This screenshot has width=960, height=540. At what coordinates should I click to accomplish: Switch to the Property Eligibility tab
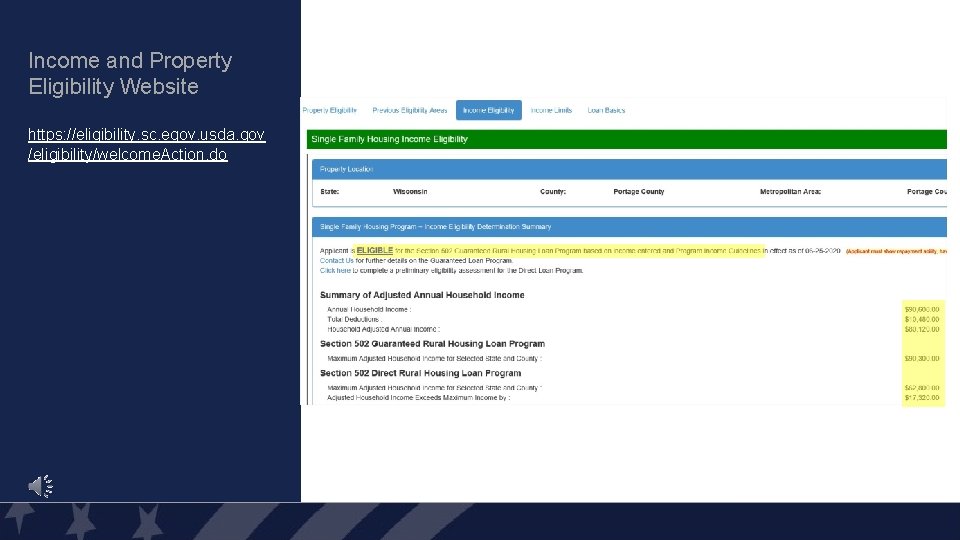(x=329, y=110)
